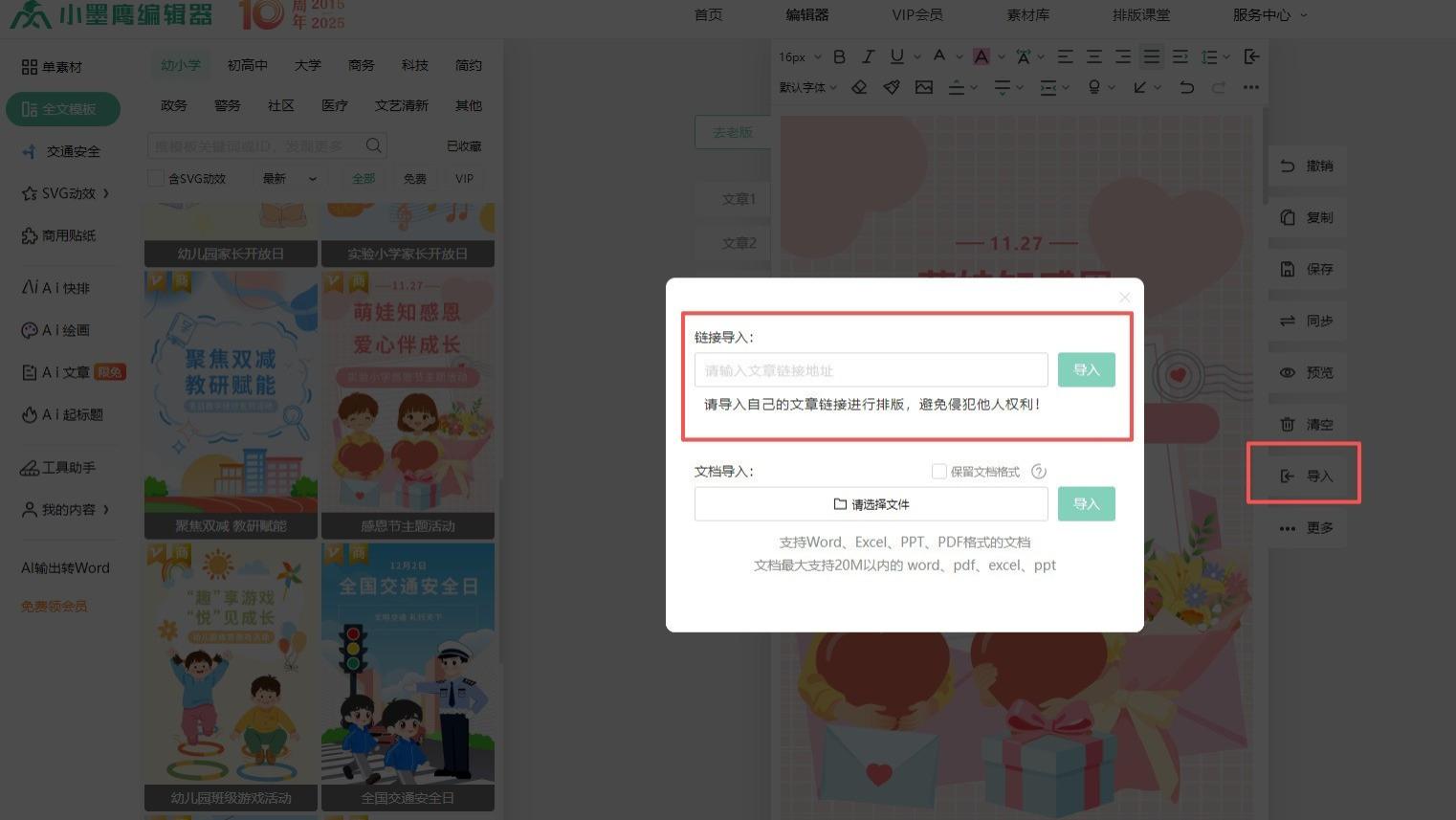Open the insert image tool
Viewport: 1456px width, 820px height.
(923, 87)
